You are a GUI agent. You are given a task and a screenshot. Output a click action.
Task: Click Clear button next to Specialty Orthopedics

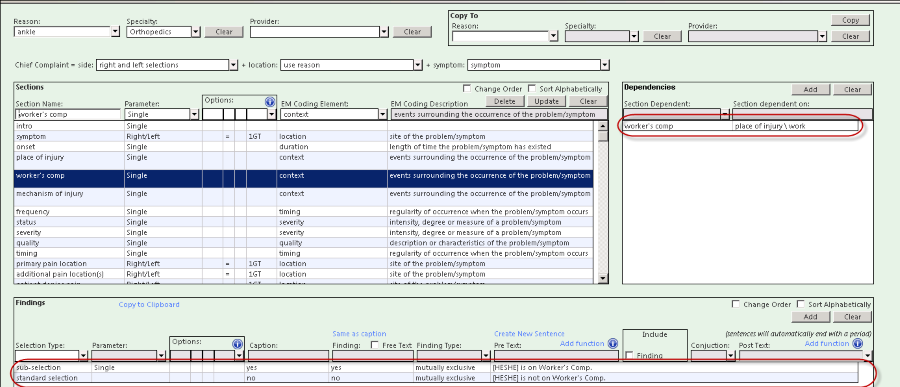click(224, 32)
